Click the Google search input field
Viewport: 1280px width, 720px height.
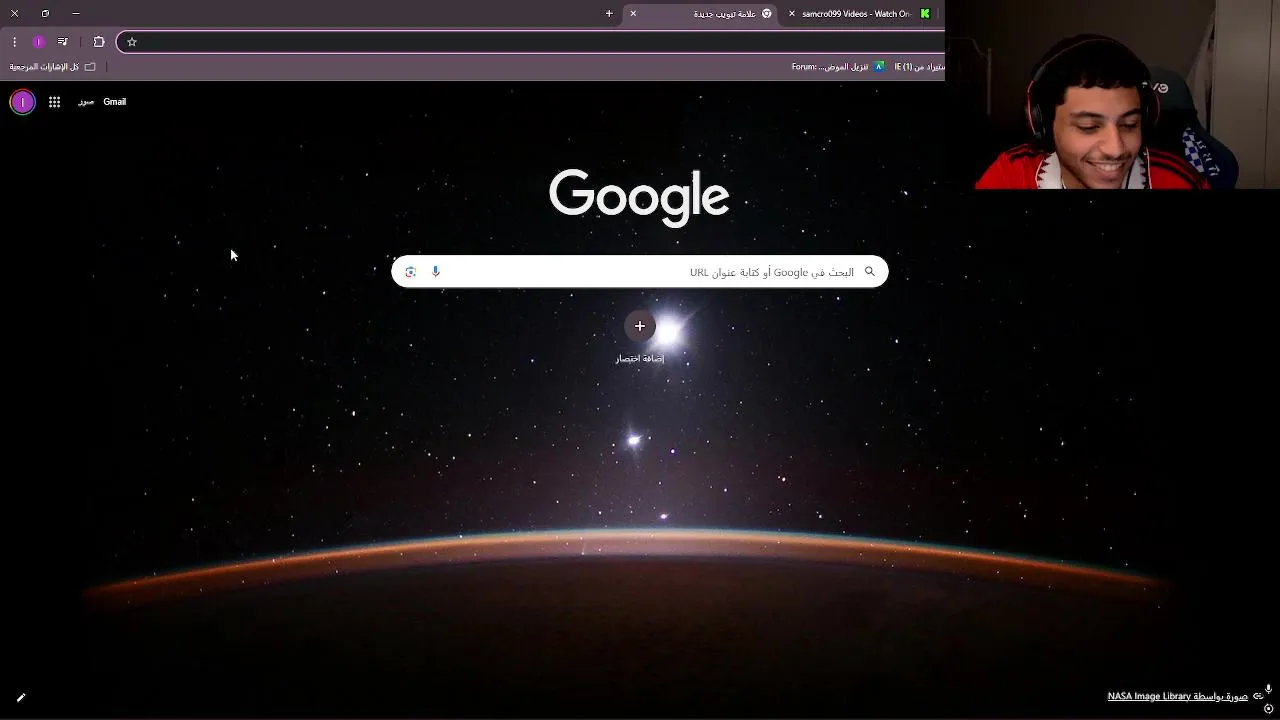click(x=640, y=272)
